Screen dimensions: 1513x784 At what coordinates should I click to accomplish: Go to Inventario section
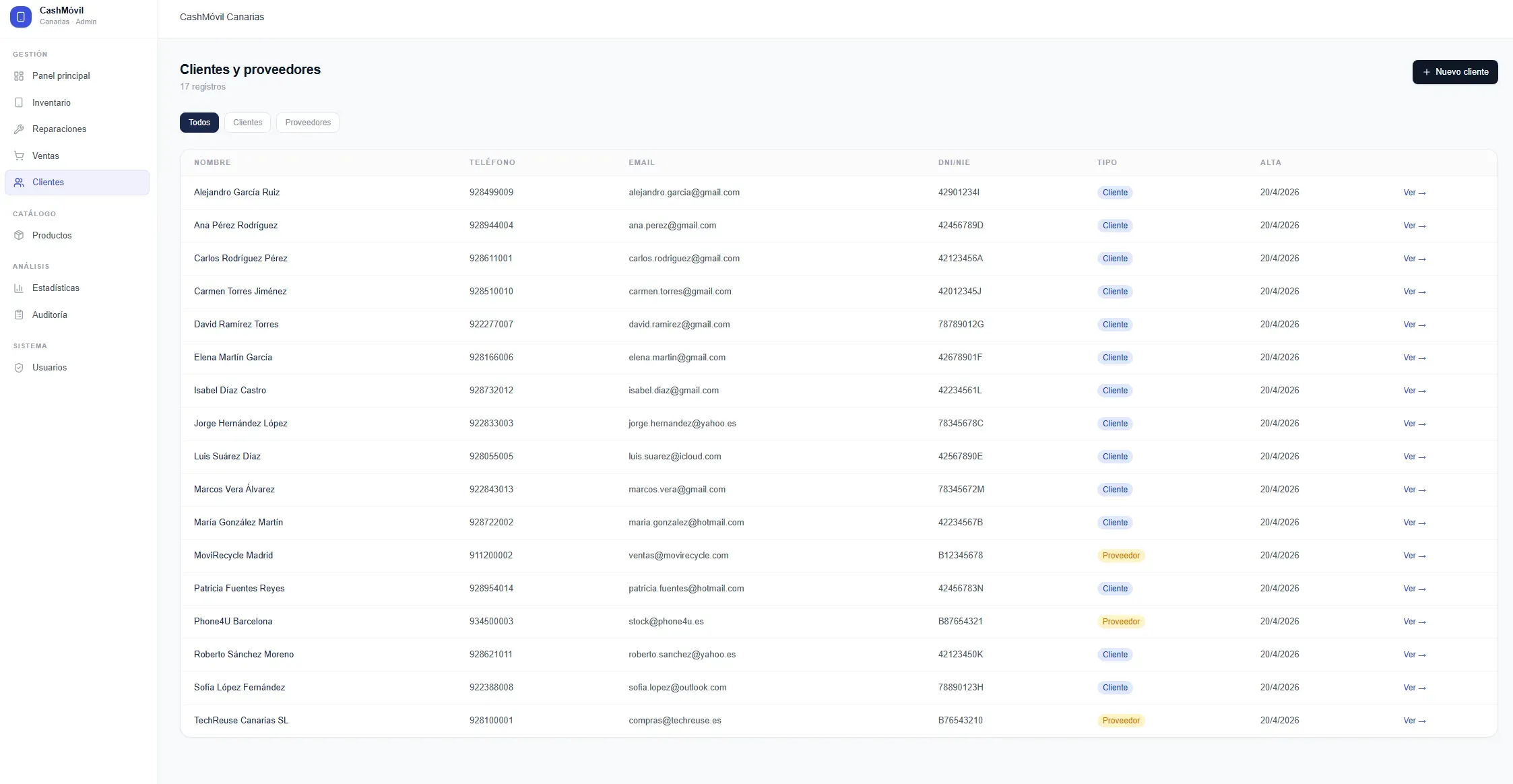(77, 102)
